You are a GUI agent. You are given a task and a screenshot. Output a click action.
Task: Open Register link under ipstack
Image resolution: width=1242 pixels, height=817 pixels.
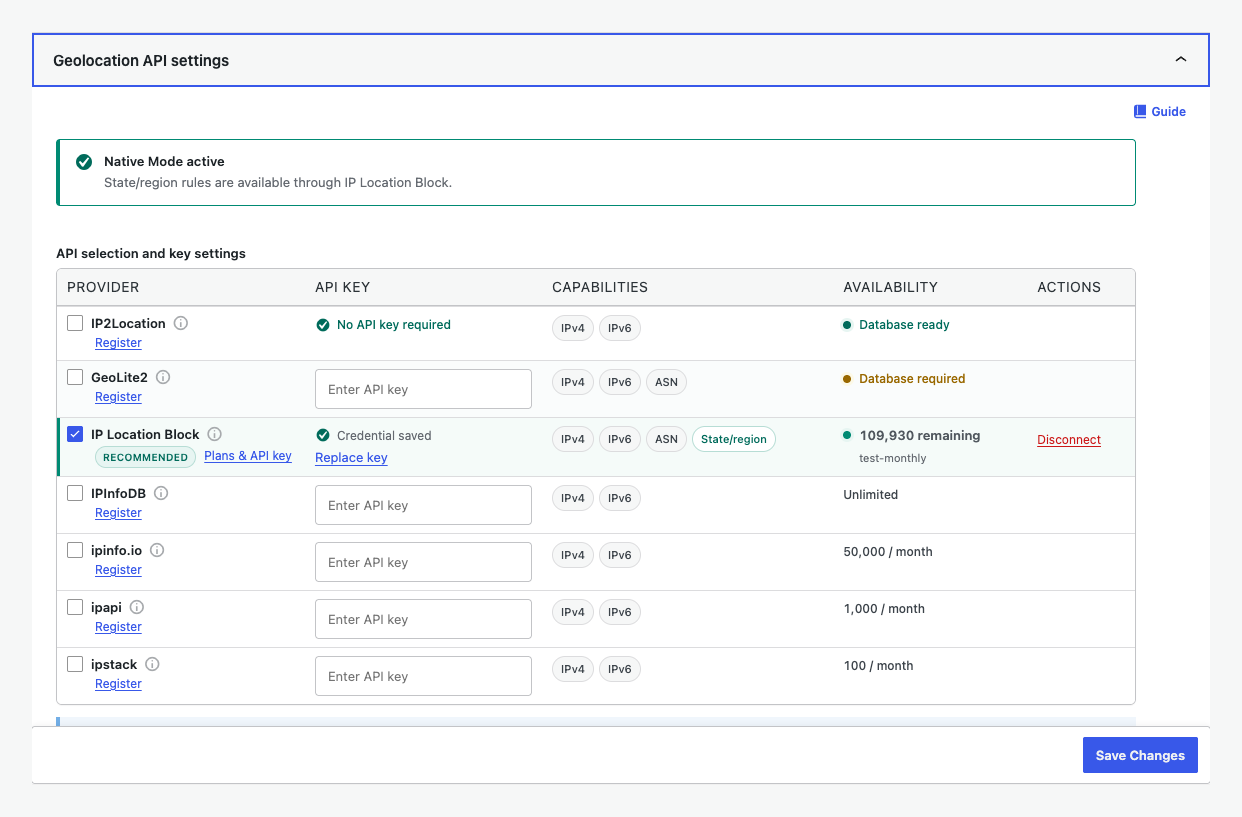pos(118,684)
